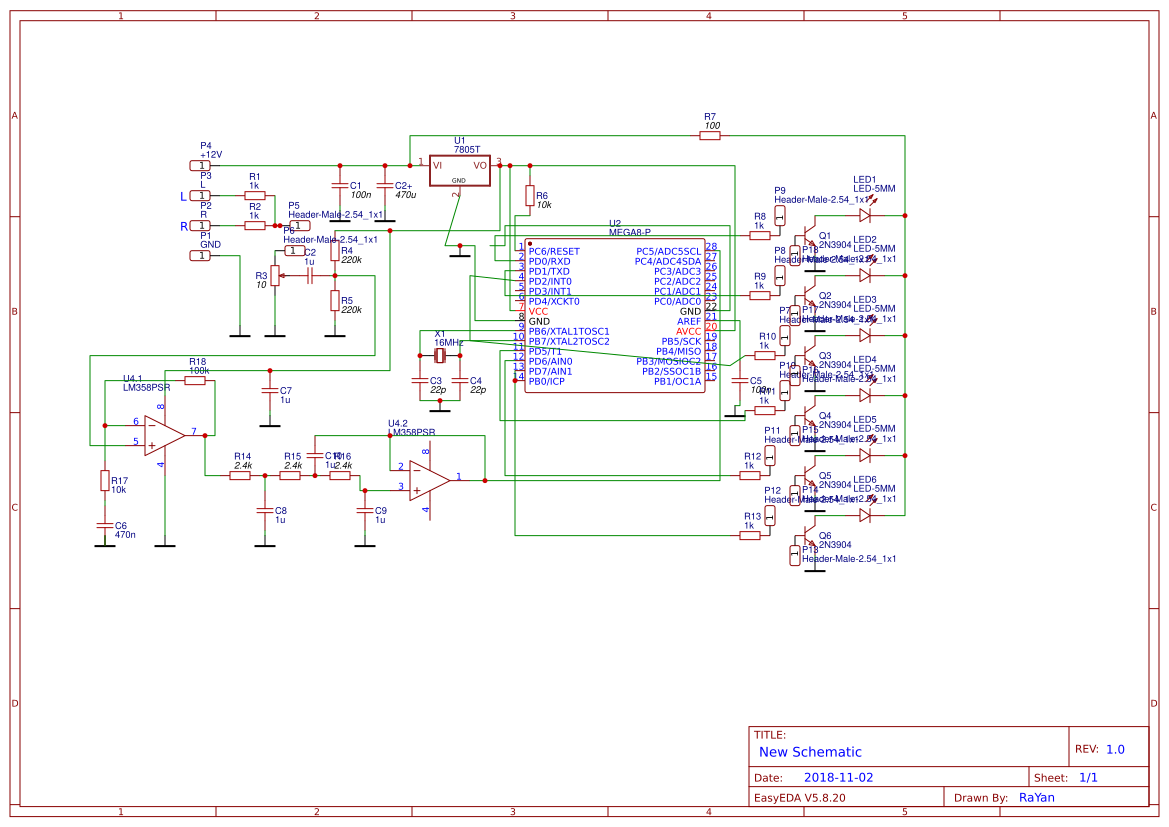Click capacitor C8 1u

(265, 511)
